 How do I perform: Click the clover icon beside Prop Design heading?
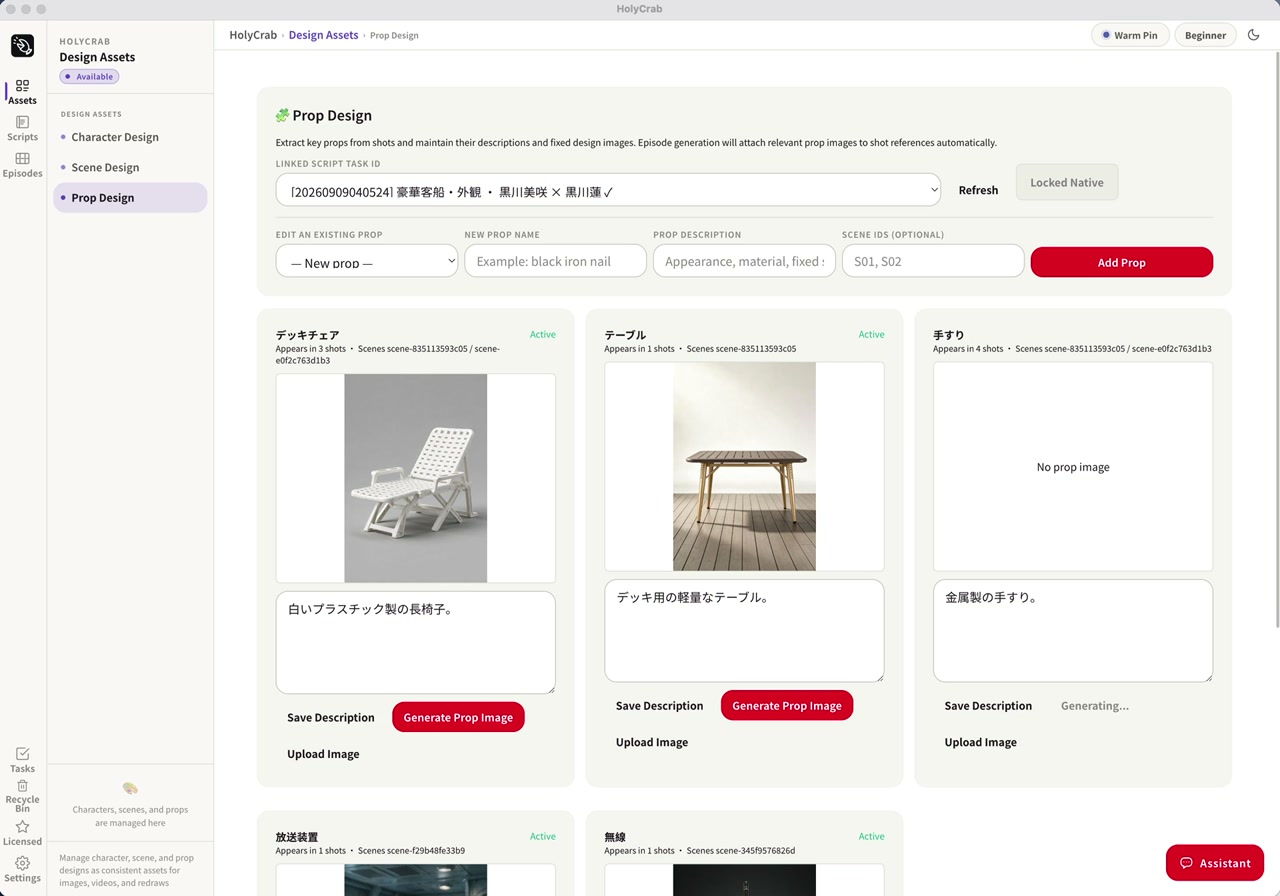tap(283, 116)
